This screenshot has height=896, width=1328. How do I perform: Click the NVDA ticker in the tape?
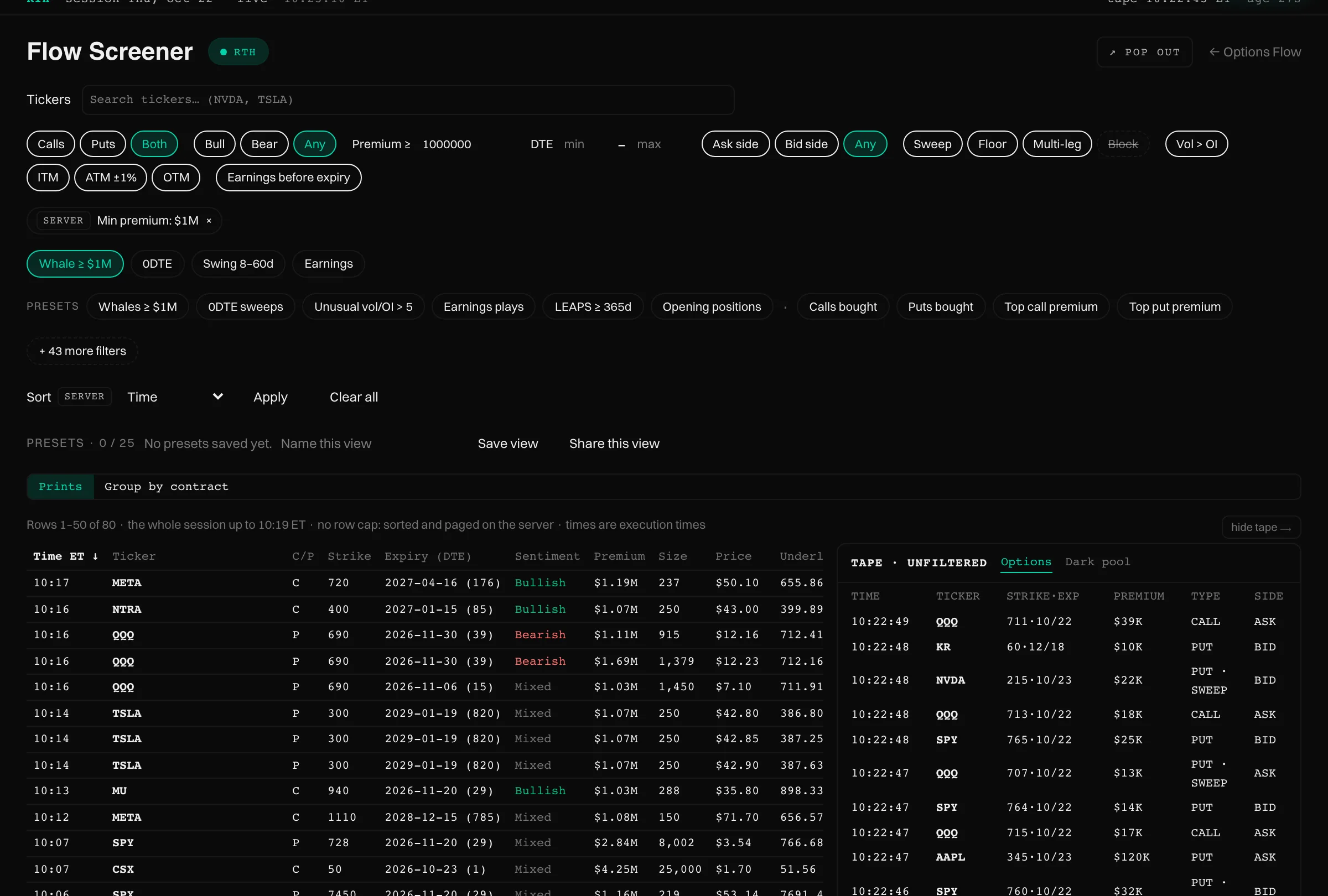pos(950,680)
